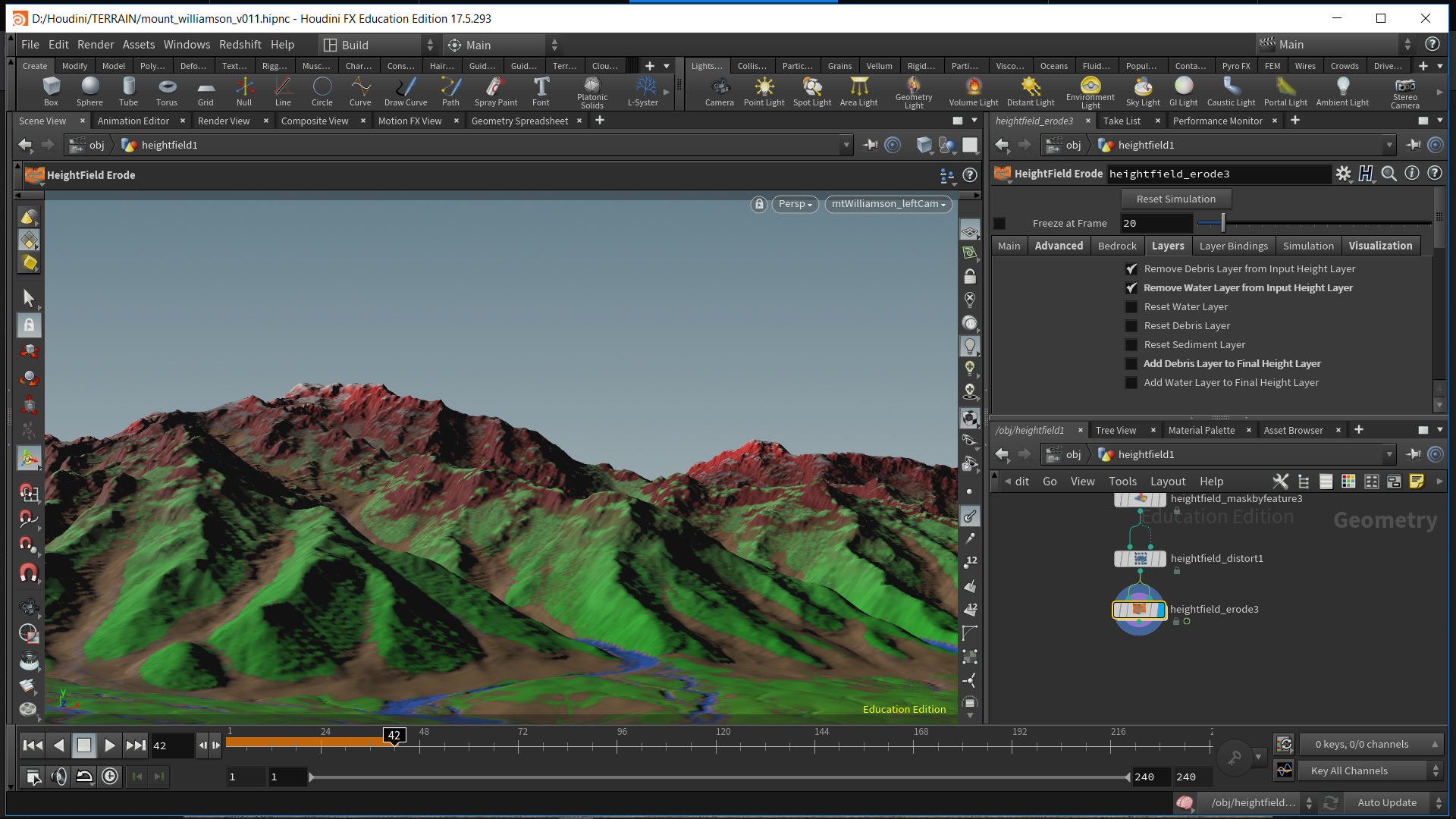Viewport: 1456px width, 819px height.
Task: Open the Persp viewport dropdown
Action: pyautogui.click(x=795, y=204)
